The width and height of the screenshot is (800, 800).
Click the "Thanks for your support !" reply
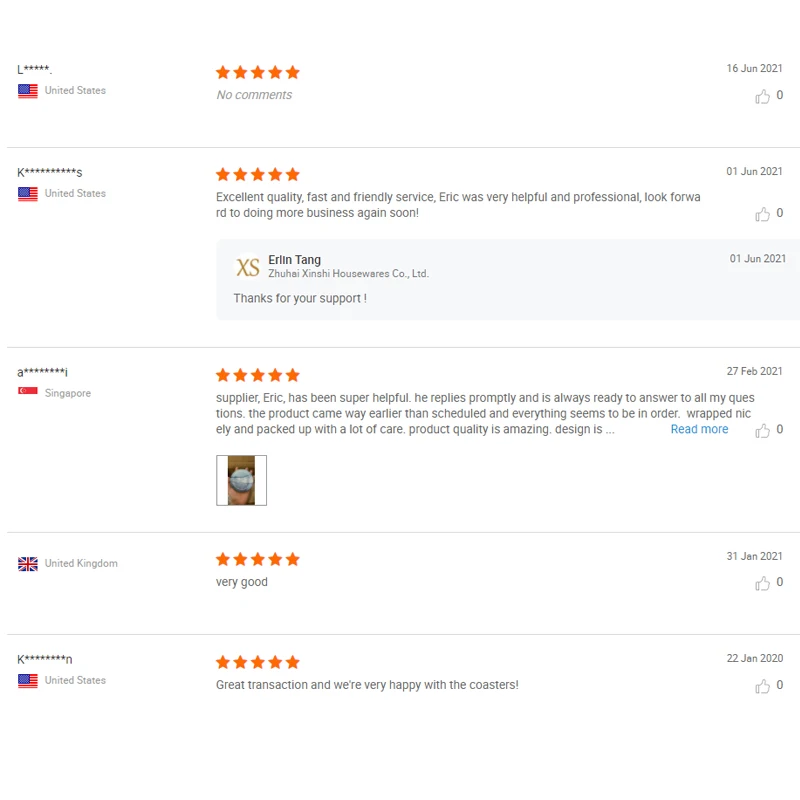pos(300,298)
